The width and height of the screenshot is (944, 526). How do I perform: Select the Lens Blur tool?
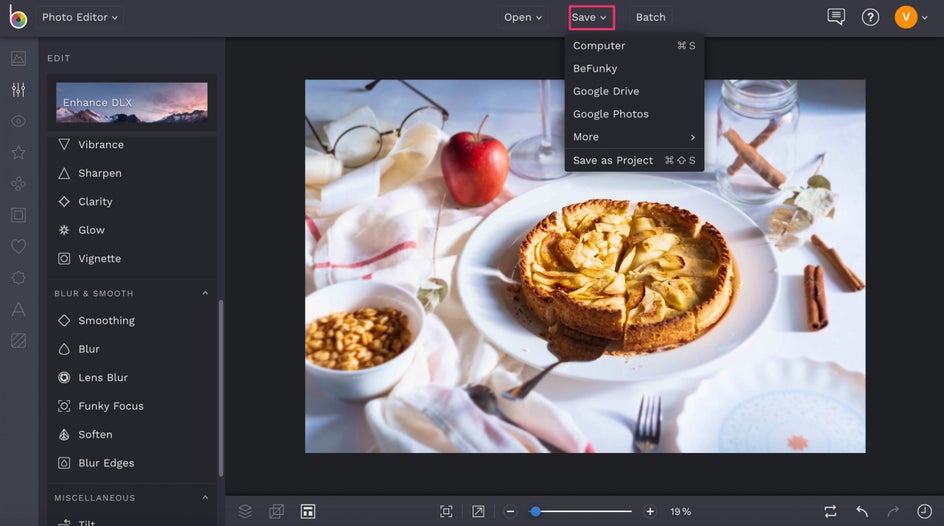[x=132, y=377]
